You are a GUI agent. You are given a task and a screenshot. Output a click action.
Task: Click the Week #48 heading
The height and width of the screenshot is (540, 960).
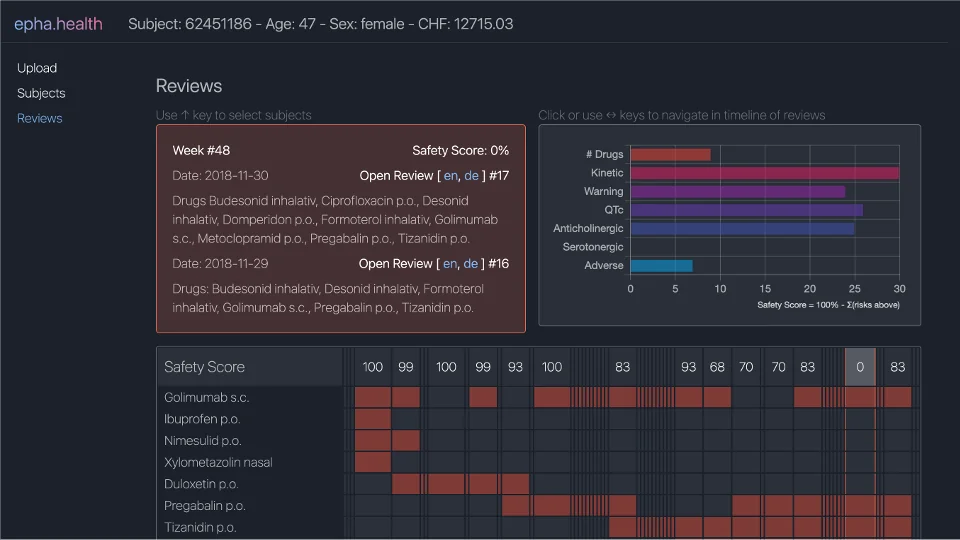coord(201,151)
